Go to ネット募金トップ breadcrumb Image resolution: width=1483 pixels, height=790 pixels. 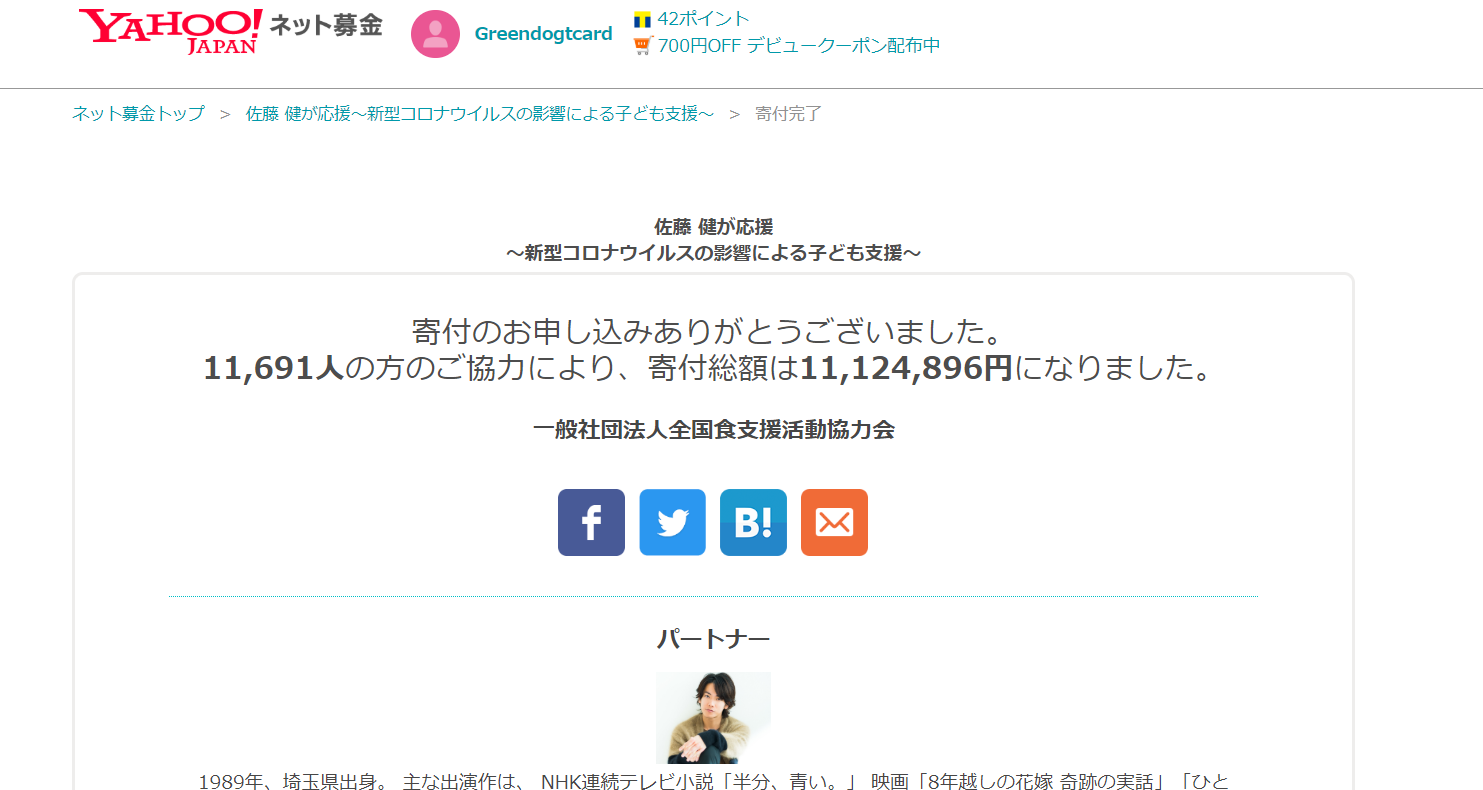[138, 114]
